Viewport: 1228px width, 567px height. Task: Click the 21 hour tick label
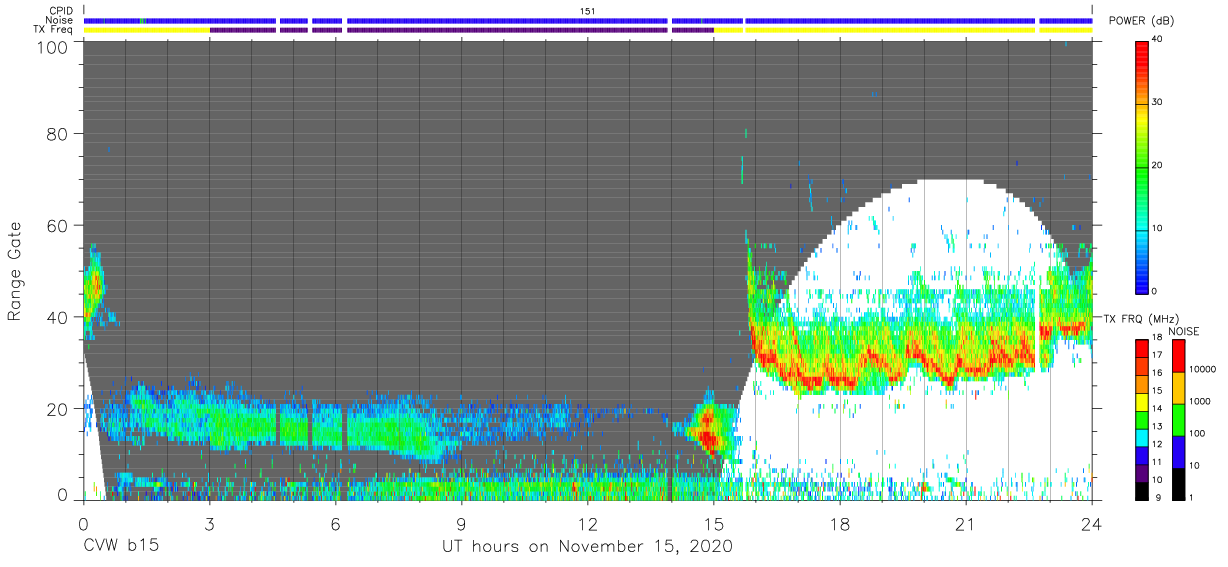(965, 524)
